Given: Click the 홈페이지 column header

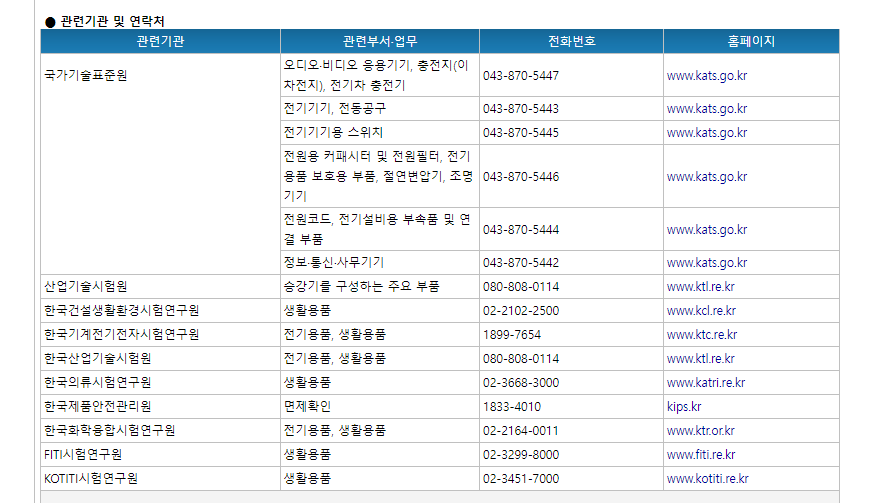Looking at the screenshot, I should coord(751,41).
